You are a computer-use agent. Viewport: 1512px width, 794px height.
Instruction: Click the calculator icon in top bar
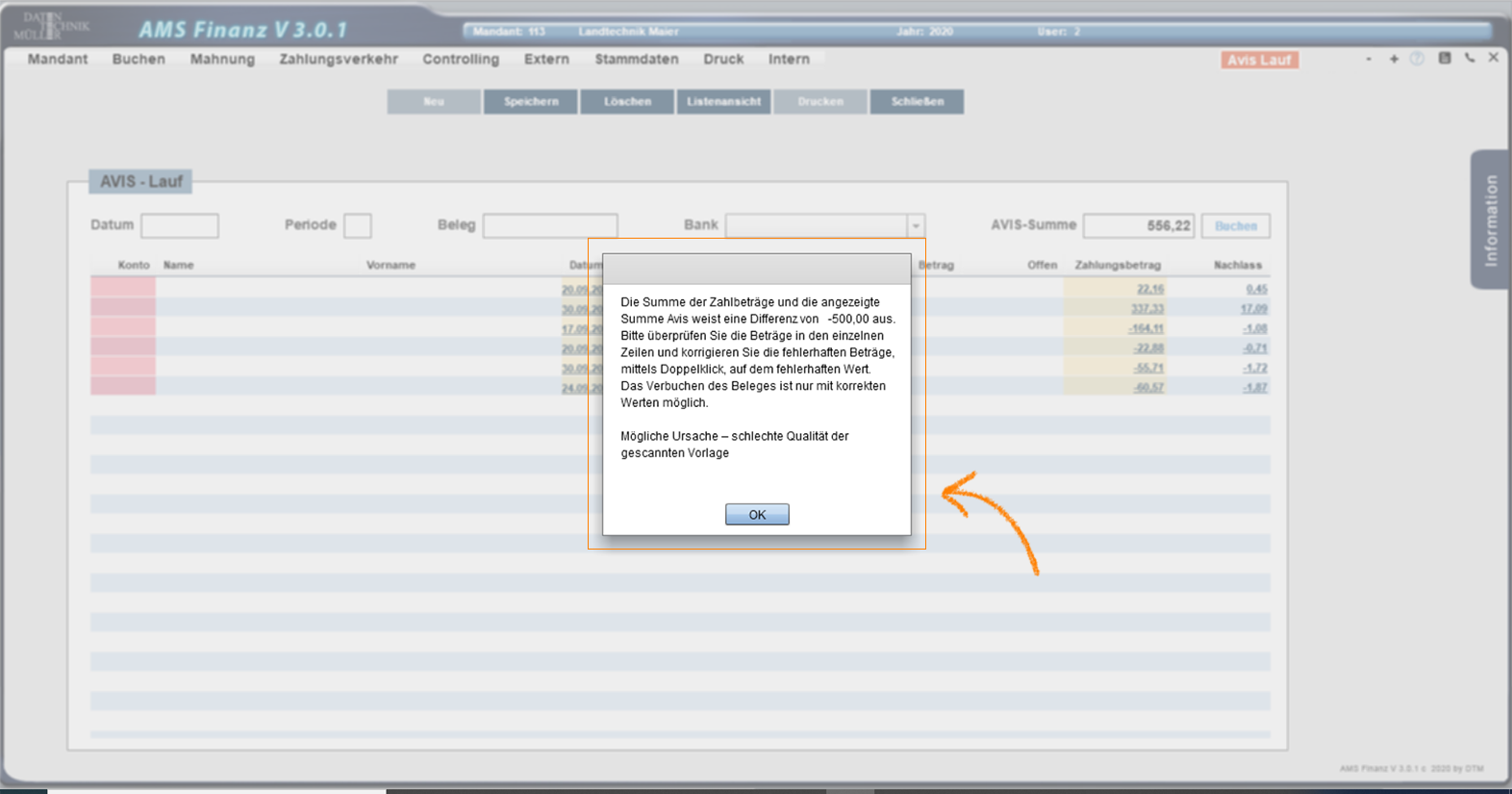pyautogui.click(x=1444, y=59)
